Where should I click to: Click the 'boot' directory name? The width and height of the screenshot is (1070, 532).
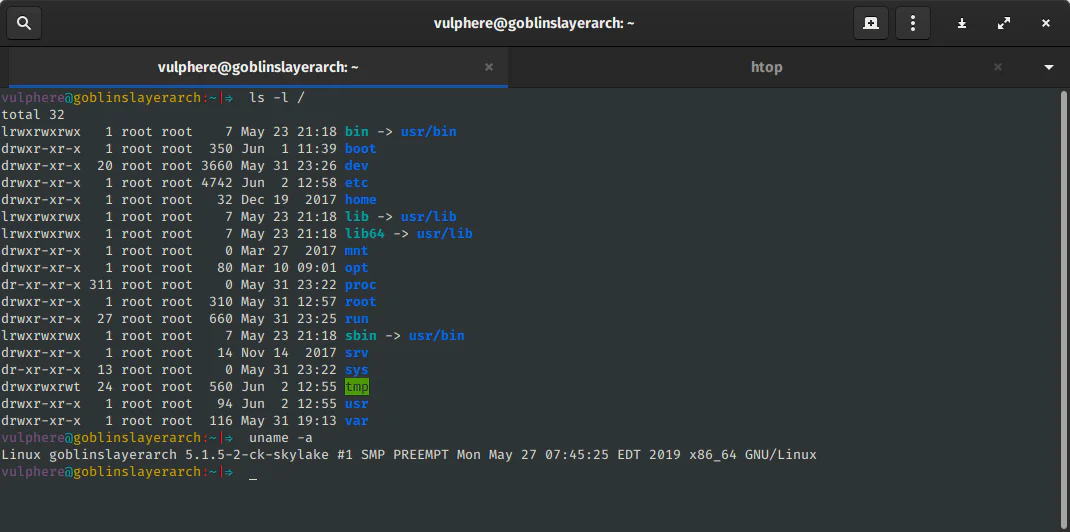(x=360, y=149)
